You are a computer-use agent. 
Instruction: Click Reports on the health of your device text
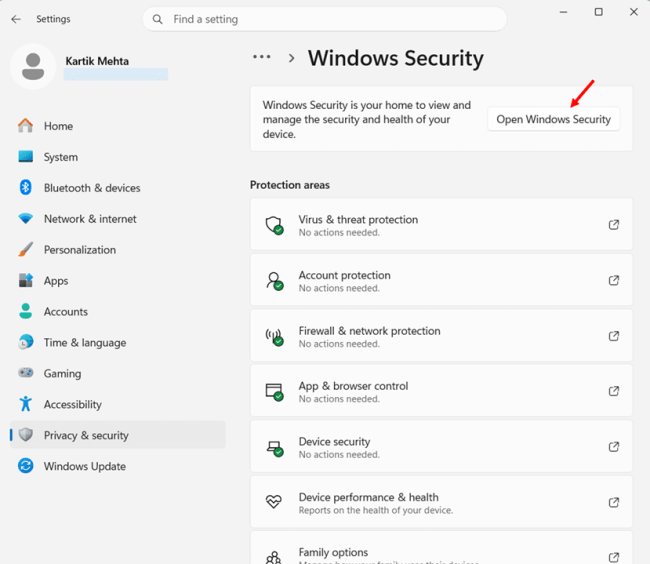(376, 511)
